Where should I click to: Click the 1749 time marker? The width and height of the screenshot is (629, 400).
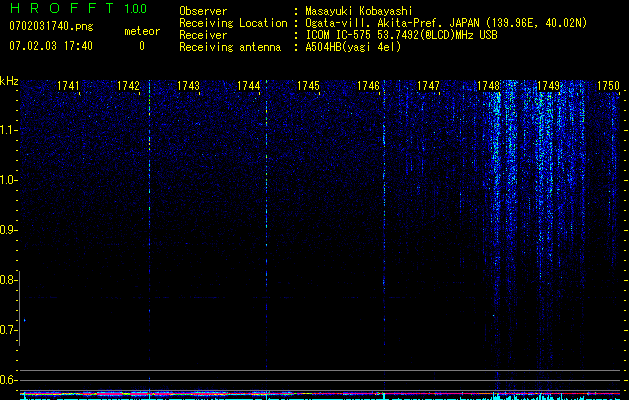pyautogui.click(x=548, y=86)
